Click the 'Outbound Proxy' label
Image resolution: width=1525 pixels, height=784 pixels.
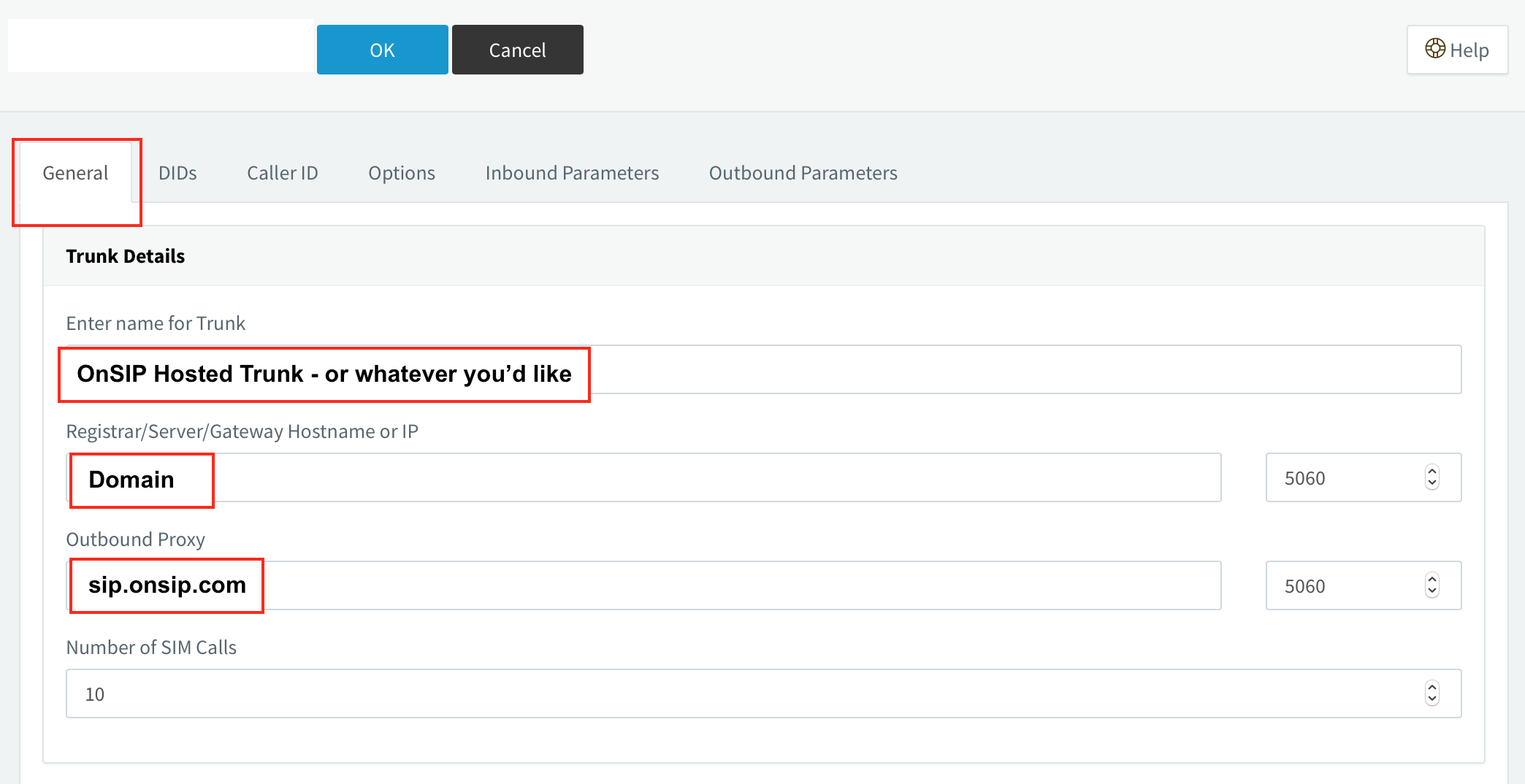click(x=135, y=539)
